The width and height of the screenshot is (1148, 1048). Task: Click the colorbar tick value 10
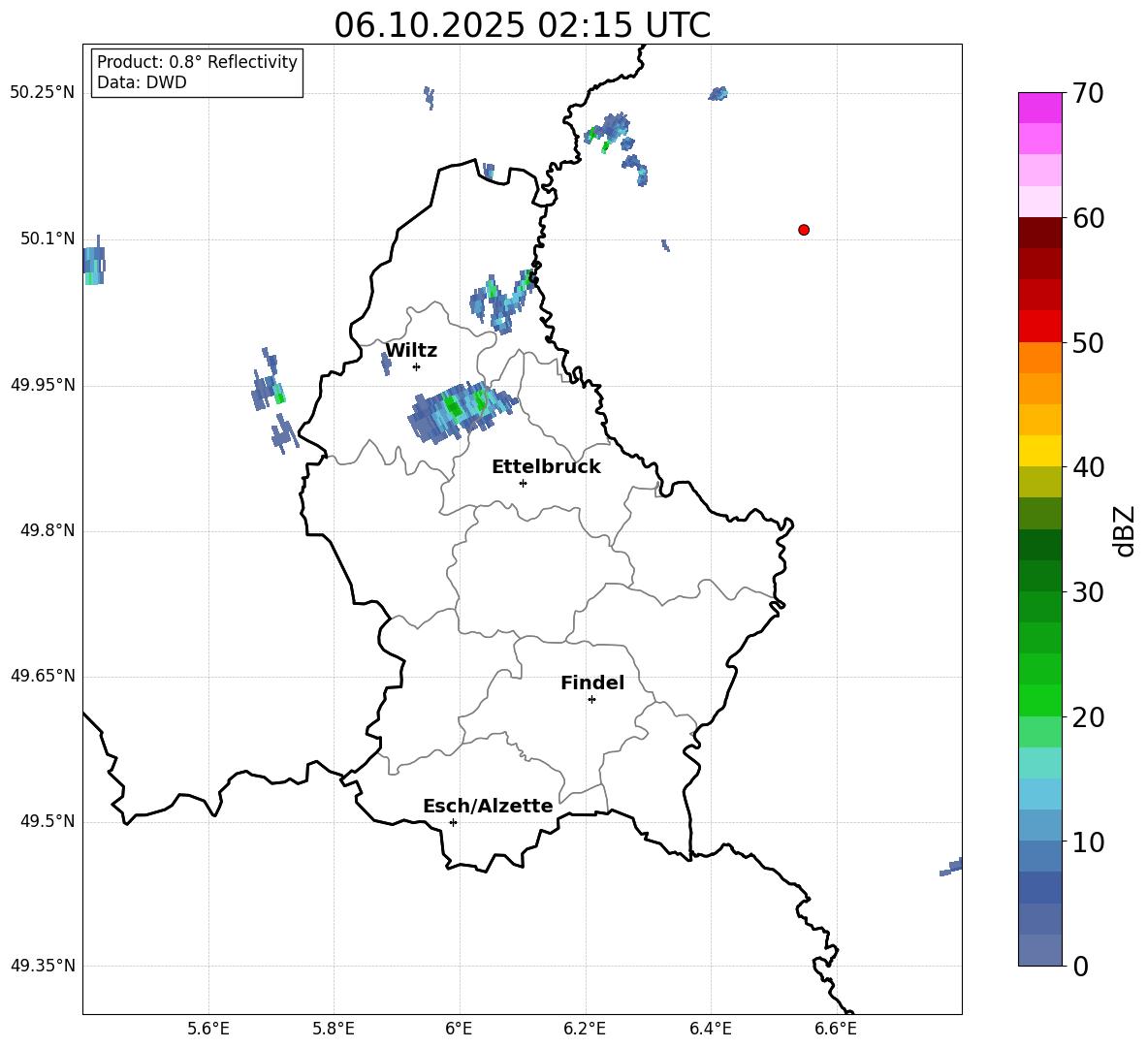tap(1088, 842)
